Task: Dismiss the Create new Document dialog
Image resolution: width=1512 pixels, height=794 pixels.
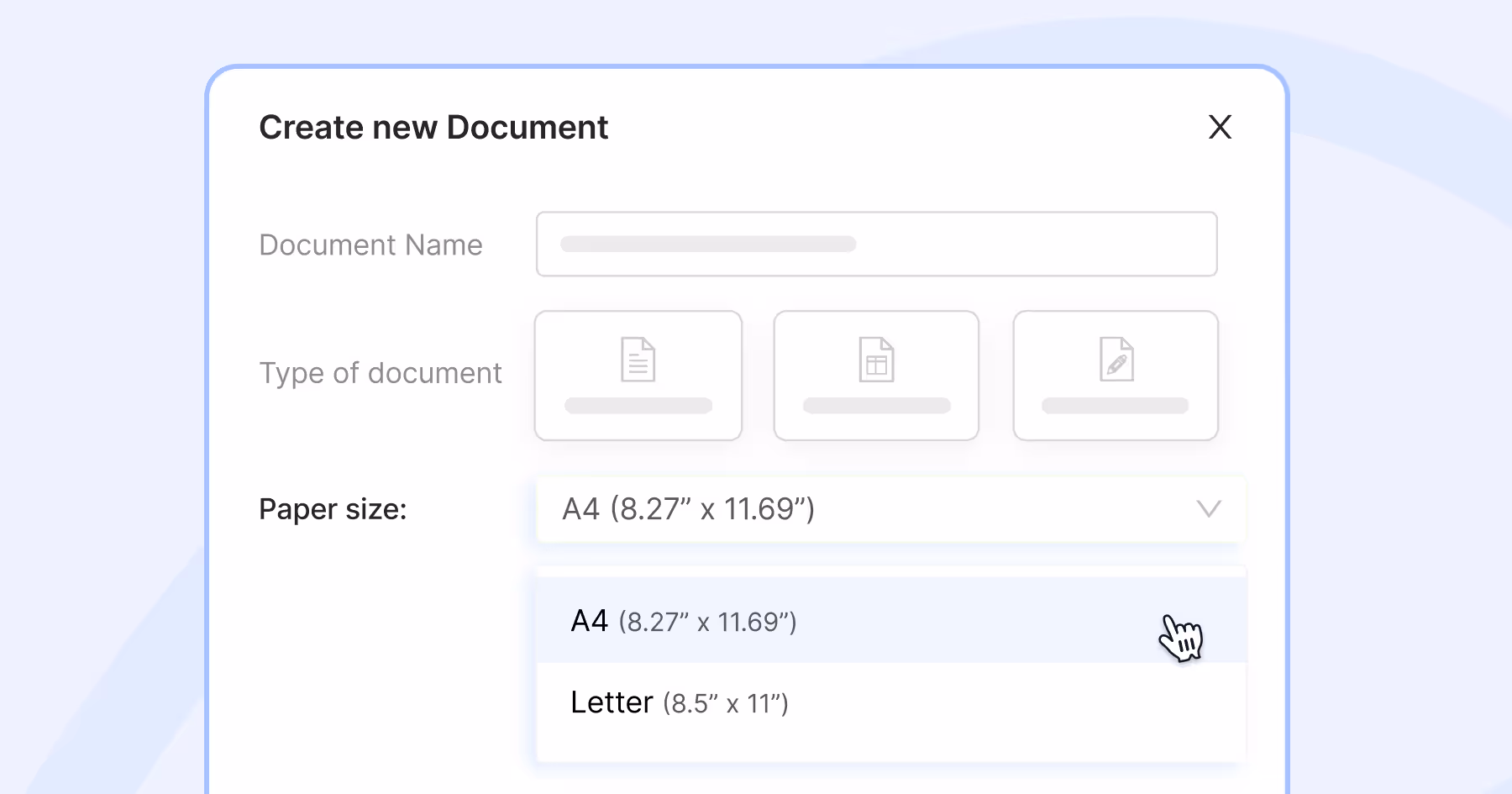Action: click(1220, 128)
